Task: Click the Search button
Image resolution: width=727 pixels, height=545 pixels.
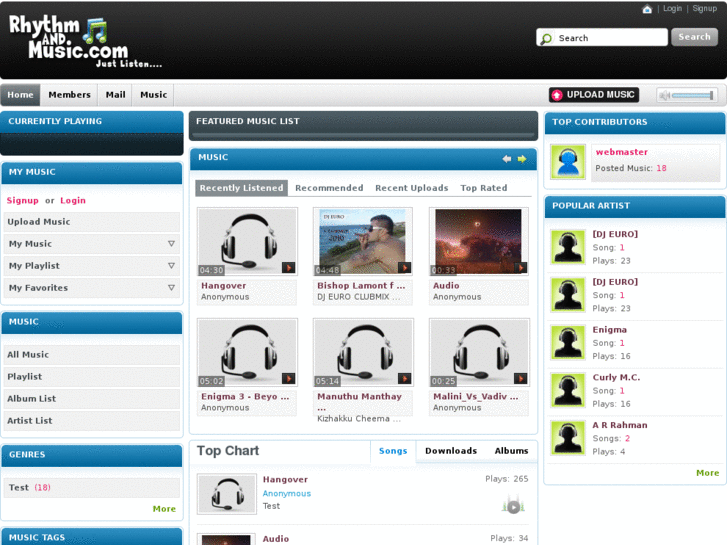Action: click(694, 37)
